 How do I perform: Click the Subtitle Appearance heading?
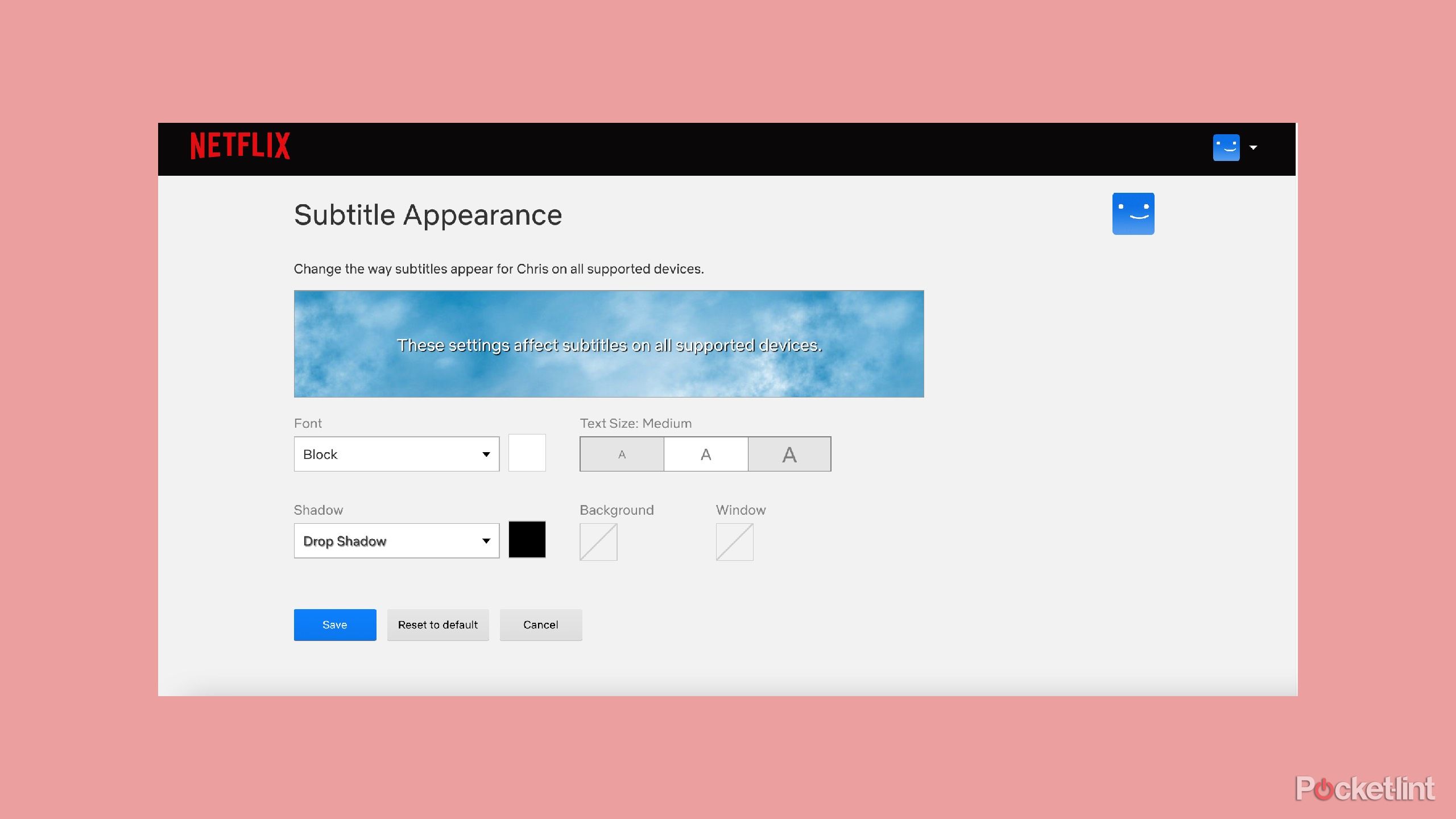[x=428, y=215]
